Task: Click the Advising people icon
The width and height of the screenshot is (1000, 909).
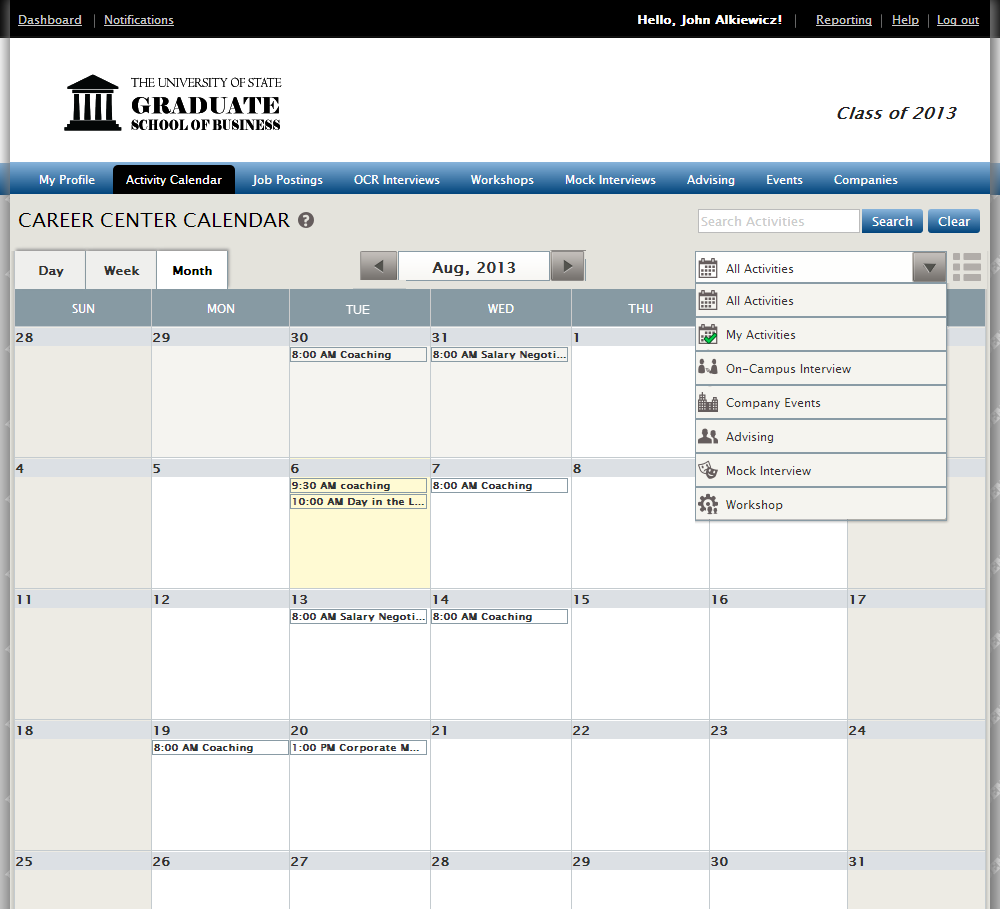Action: [x=708, y=436]
